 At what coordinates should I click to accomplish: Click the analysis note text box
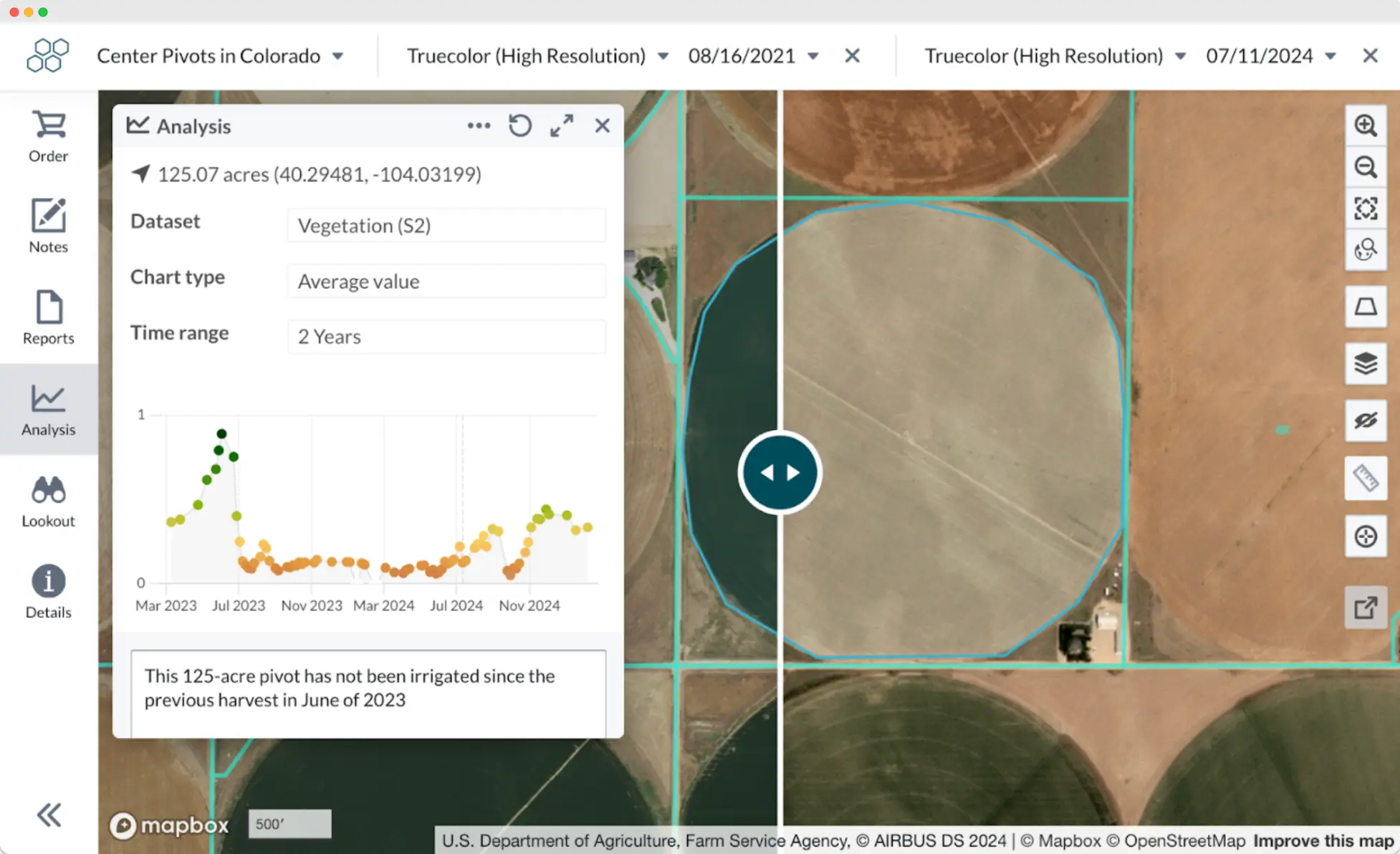368,693
